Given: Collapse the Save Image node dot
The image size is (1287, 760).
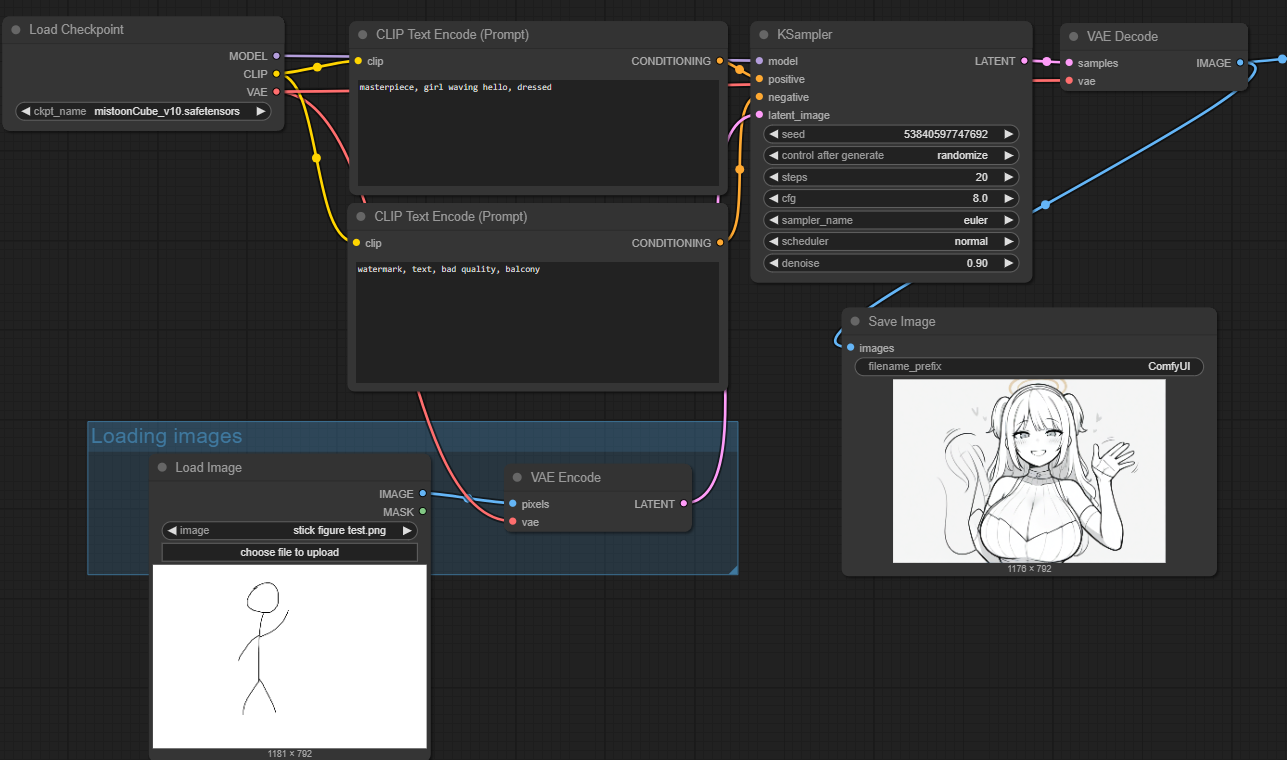Looking at the screenshot, I should [x=855, y=322].
